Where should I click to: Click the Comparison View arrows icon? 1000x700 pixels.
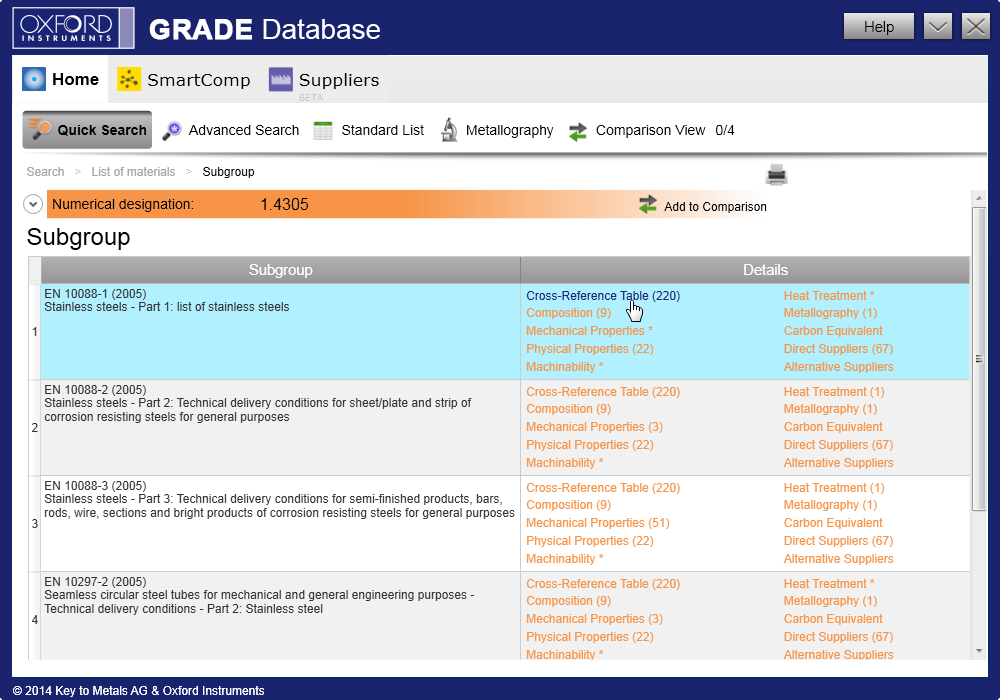click(x=578, y=131)
